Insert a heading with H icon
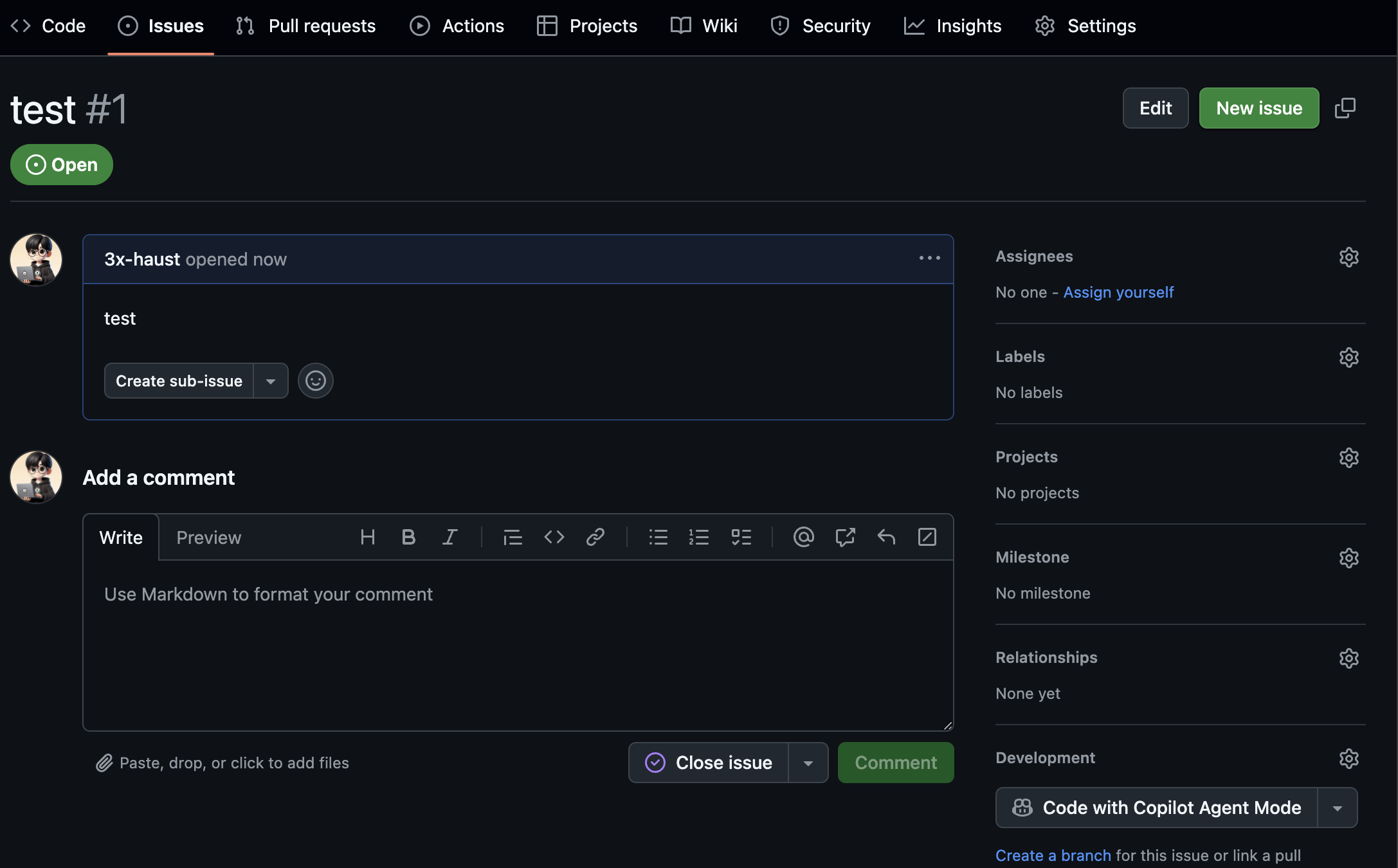 (x=367, y=537)
